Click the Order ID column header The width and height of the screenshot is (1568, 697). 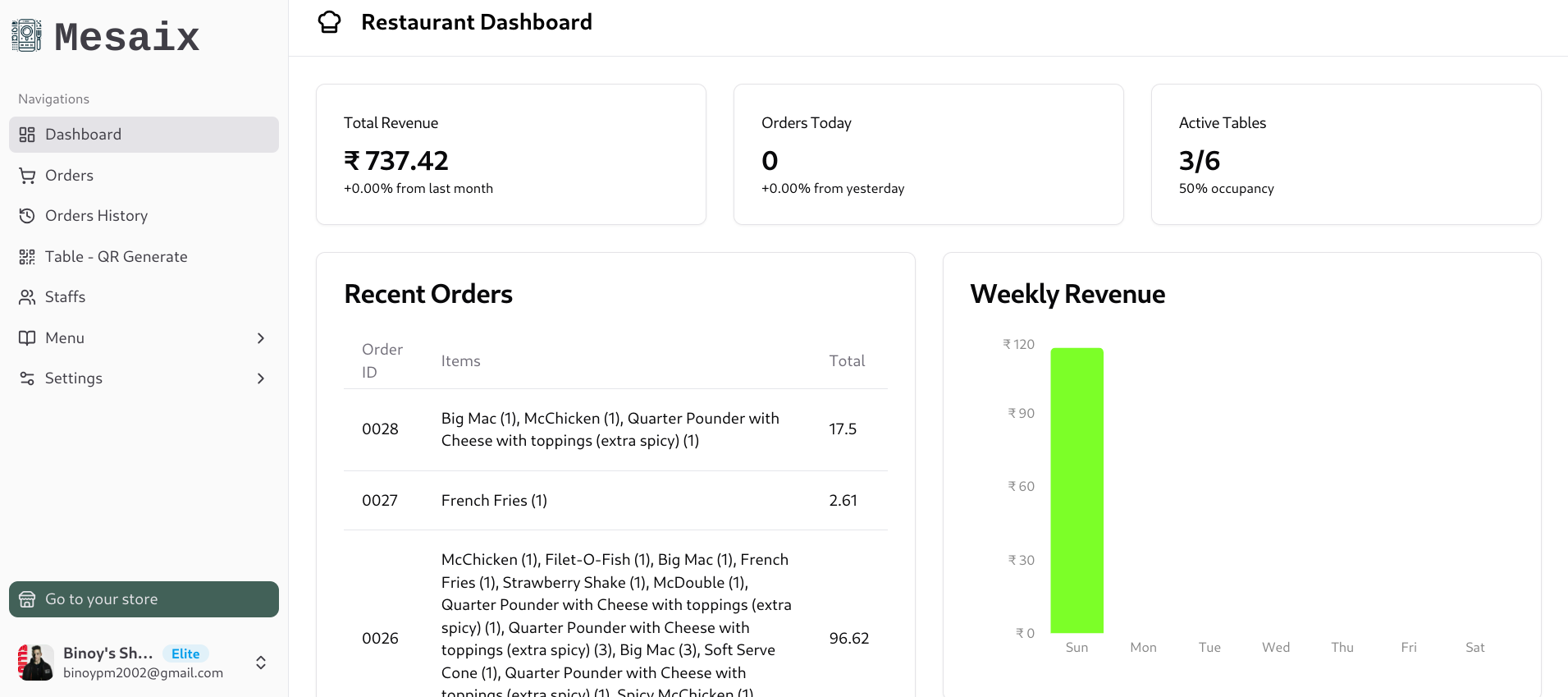tap(382, 361)
